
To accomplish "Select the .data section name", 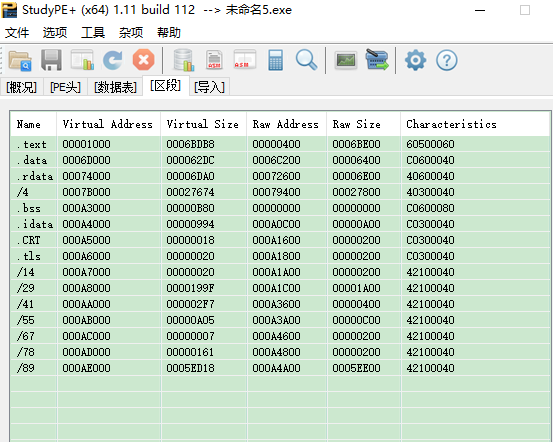I will point(32,160).
